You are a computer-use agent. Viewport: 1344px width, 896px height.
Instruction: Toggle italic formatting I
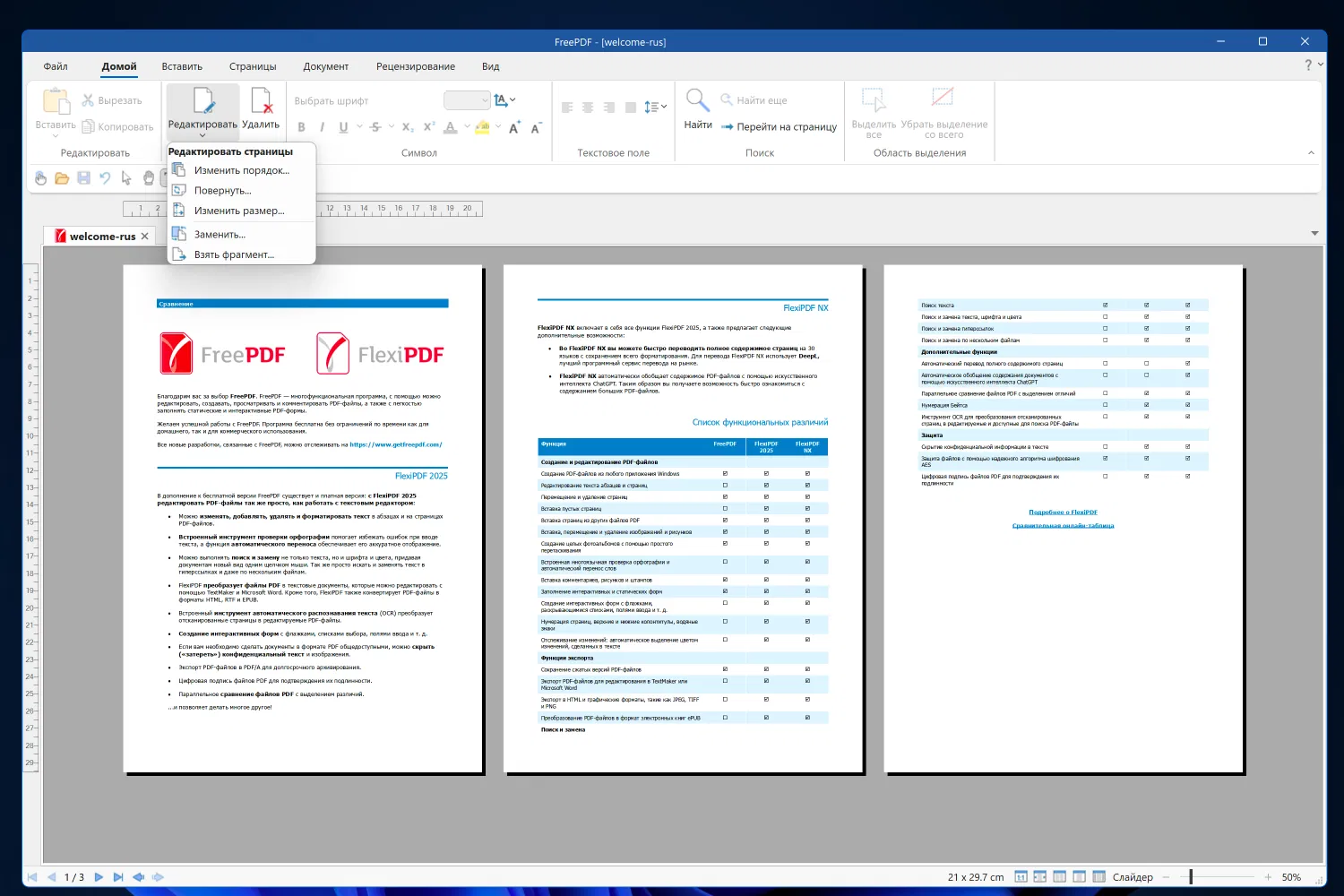coord(322,127)
